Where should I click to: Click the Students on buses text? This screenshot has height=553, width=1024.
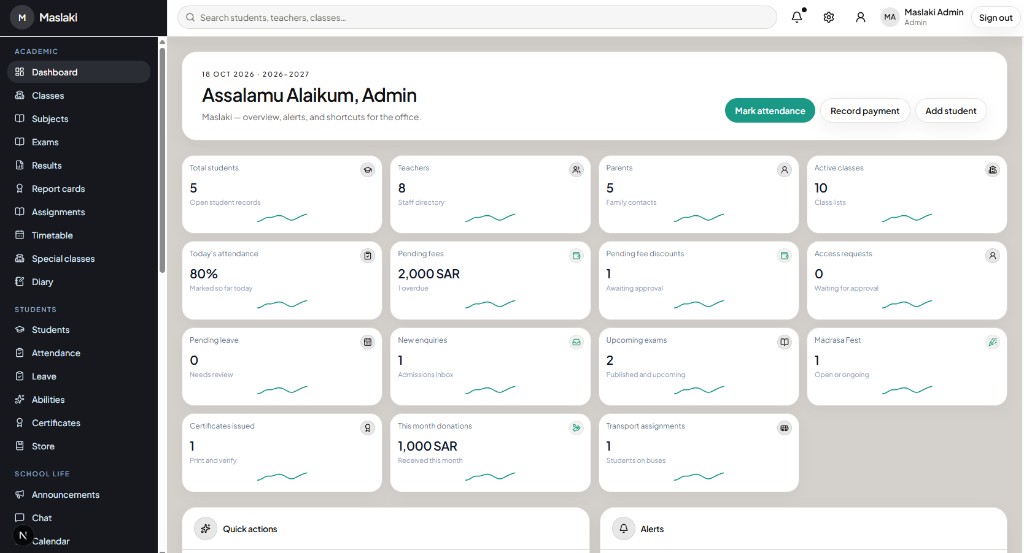[x=635, y=461]
